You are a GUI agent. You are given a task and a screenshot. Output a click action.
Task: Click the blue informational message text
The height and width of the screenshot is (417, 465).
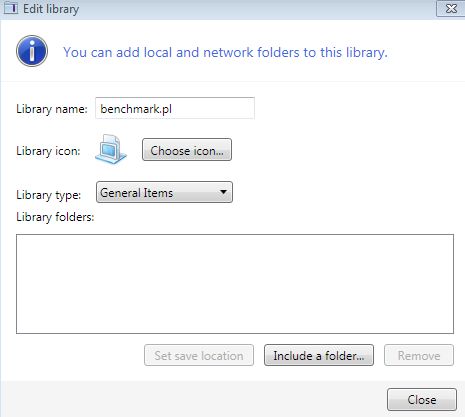tap(225, 52)
